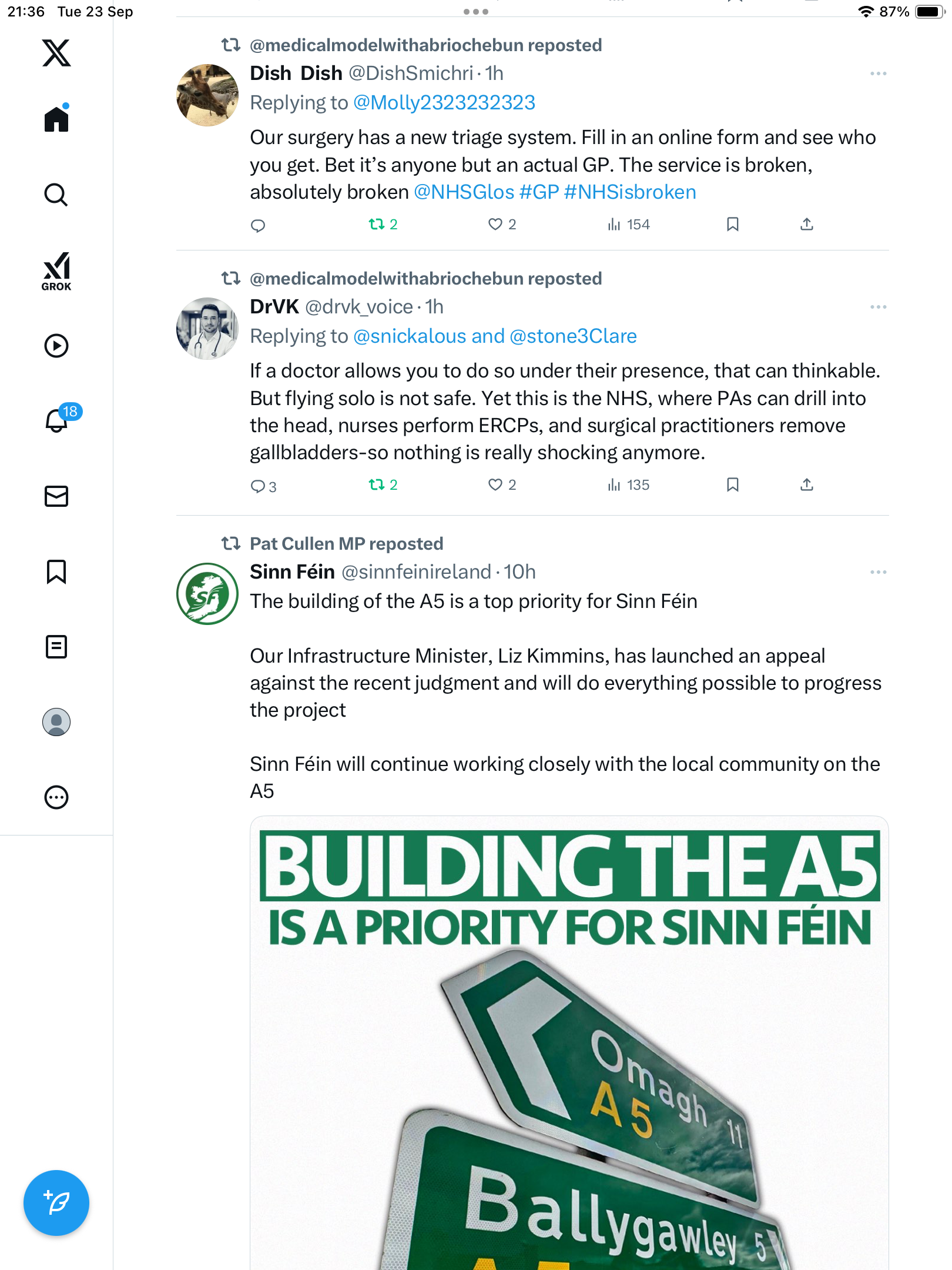Open the Grok assistant
The height and width of the screenshot is (1270, 952).
coord(56,271)
